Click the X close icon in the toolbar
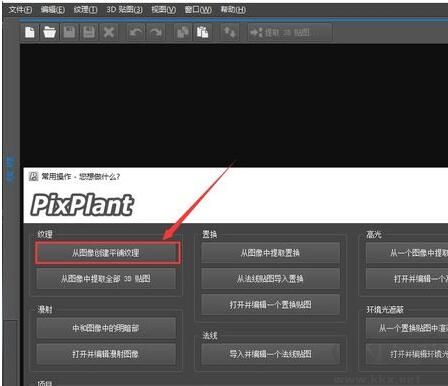 click(x=109, y=32)
